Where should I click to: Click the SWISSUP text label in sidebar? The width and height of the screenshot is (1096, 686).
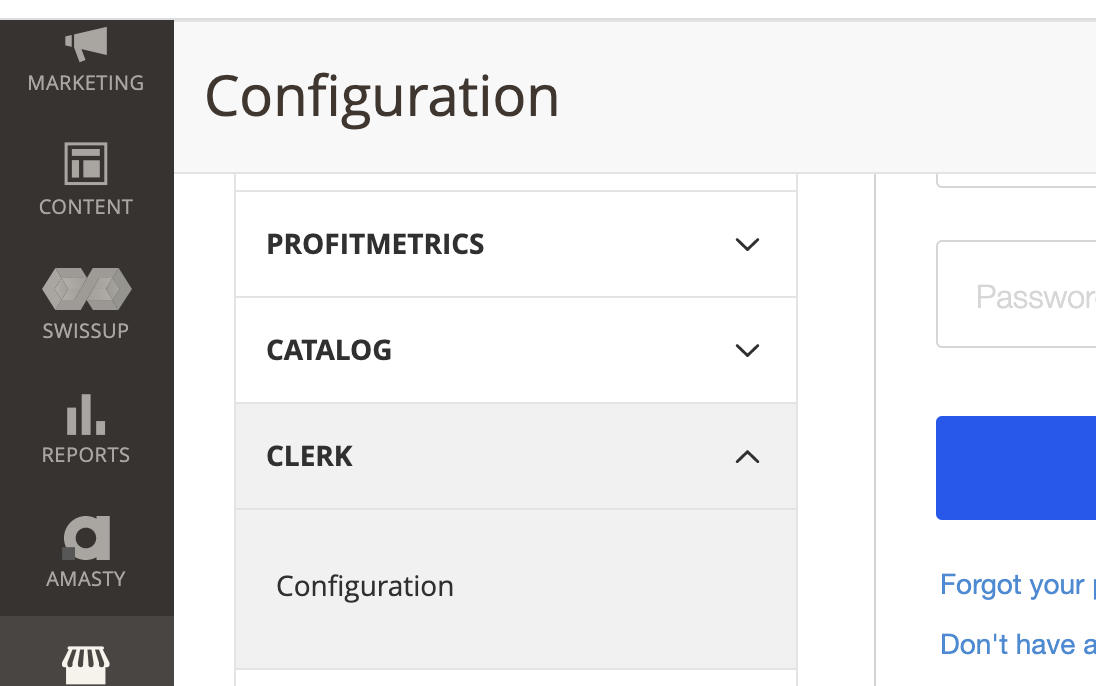(86, 331)
